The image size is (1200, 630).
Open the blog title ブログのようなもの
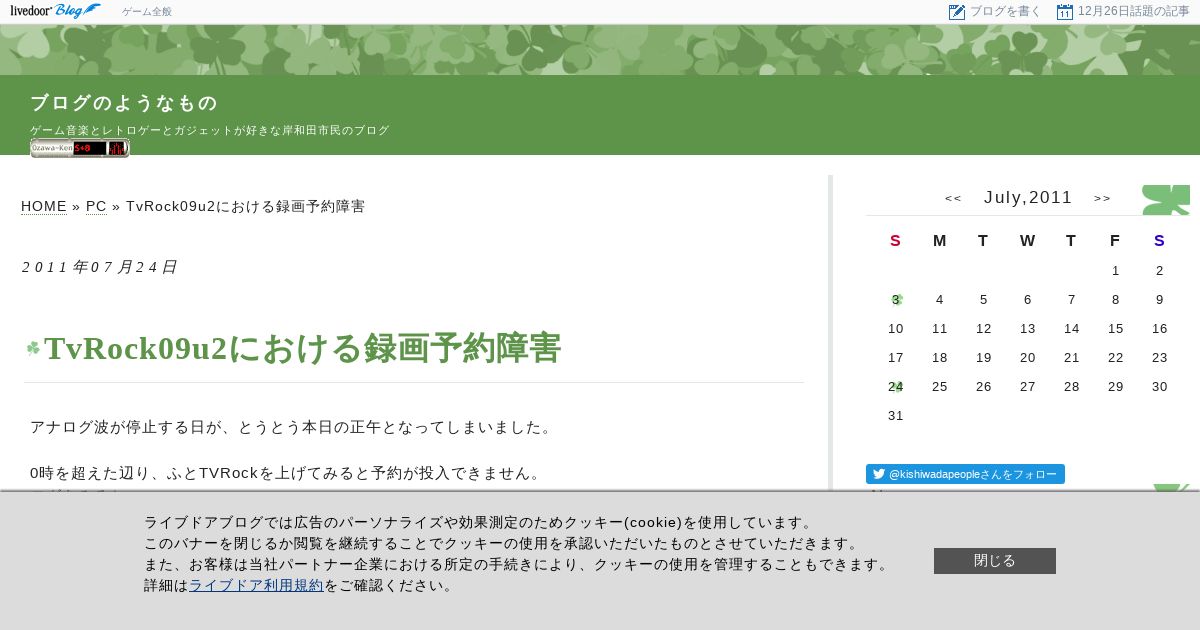tap(124, 103)
